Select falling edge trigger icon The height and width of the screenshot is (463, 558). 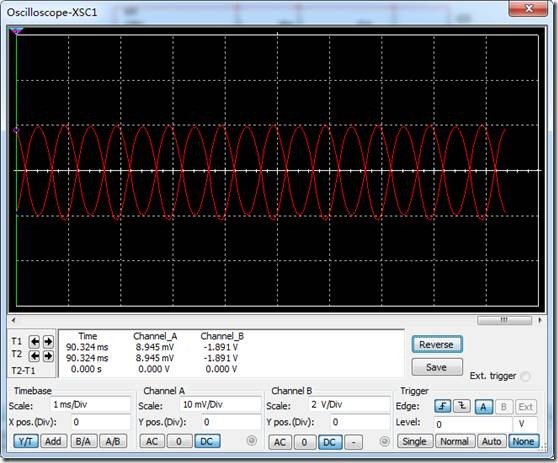pos(462,406)
